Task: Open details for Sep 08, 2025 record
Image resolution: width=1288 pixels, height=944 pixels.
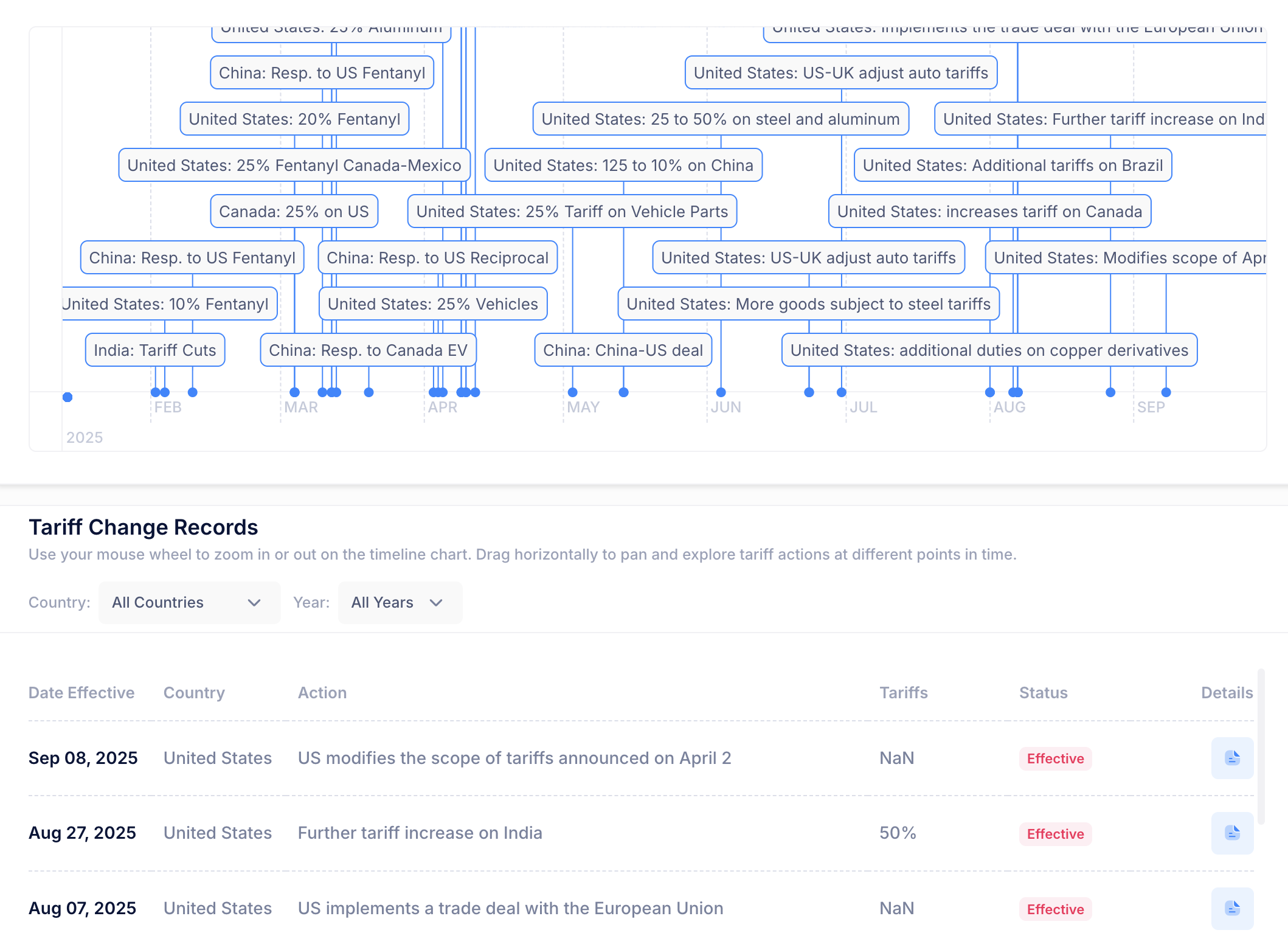Action: pyautogui.click(x=1232, y=758)
